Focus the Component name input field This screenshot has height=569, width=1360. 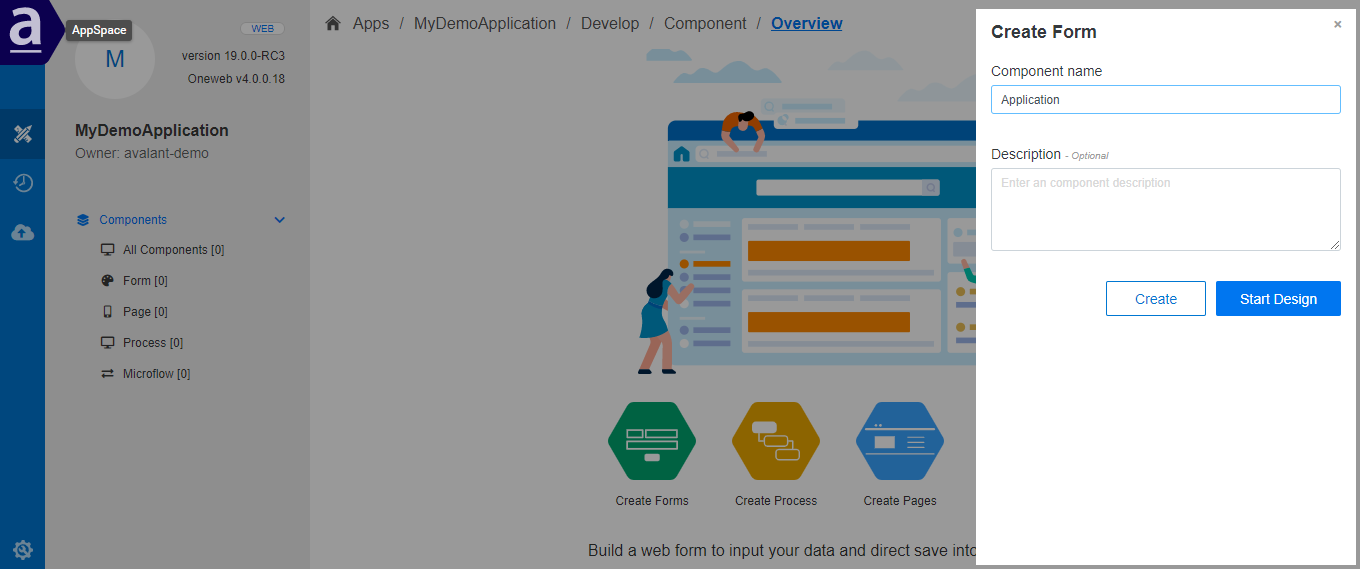coord(1166,99)
